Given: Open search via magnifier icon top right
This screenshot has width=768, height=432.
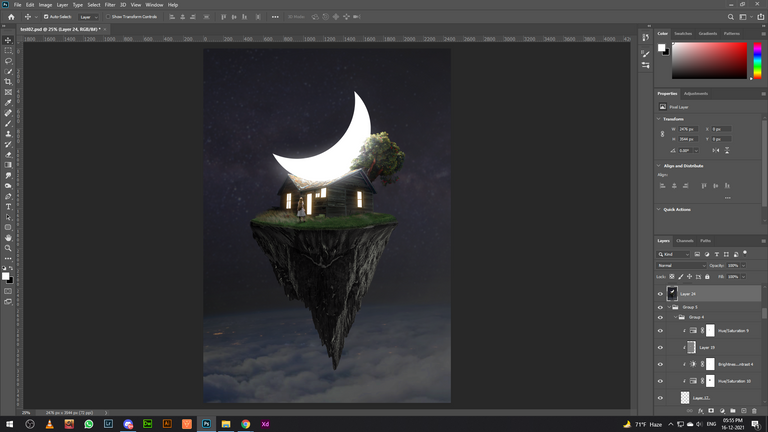Looking at the screenshot, I should (730, 17).
